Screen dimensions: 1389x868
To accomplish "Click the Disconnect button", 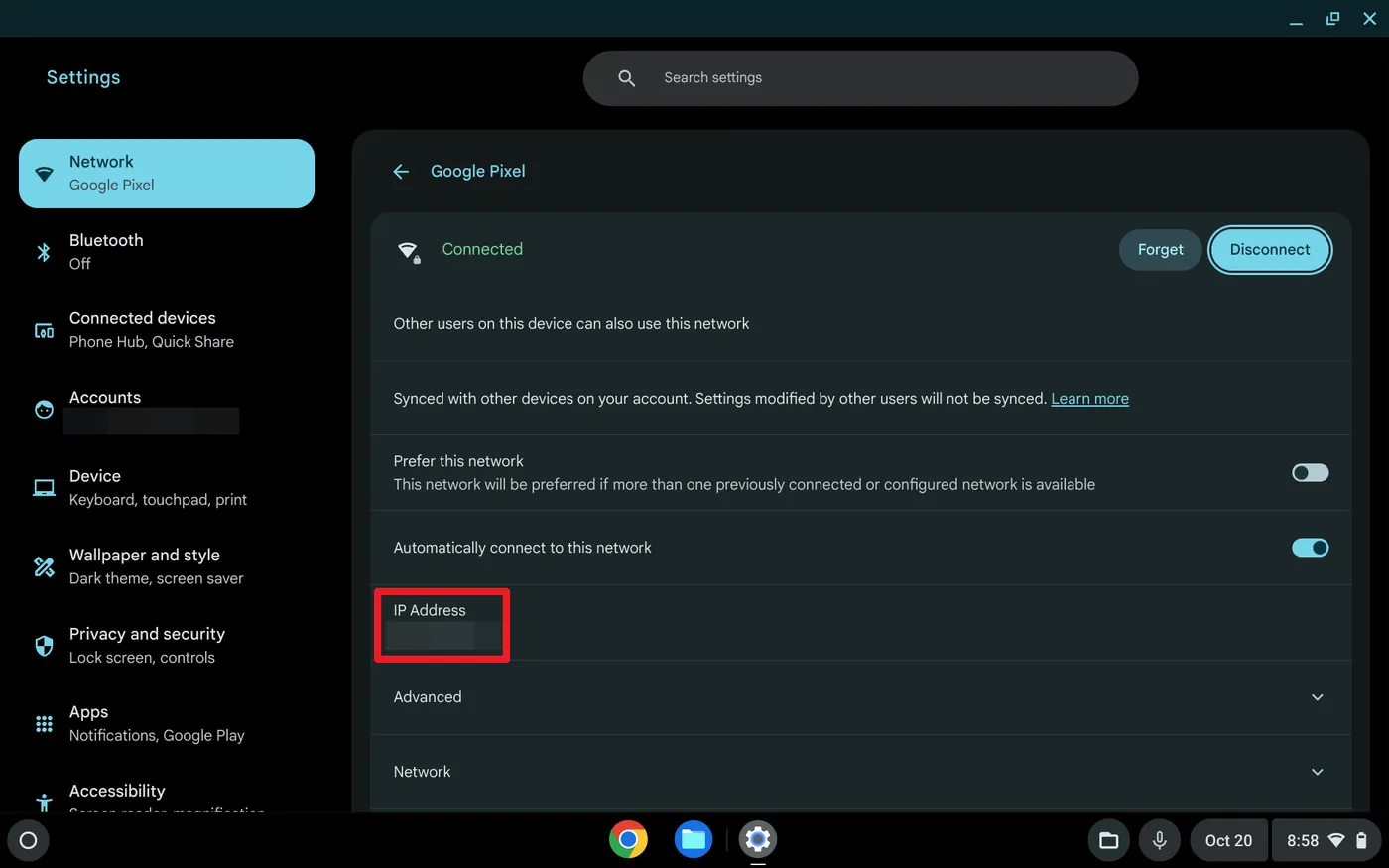I will click(x=1270, y=250).
